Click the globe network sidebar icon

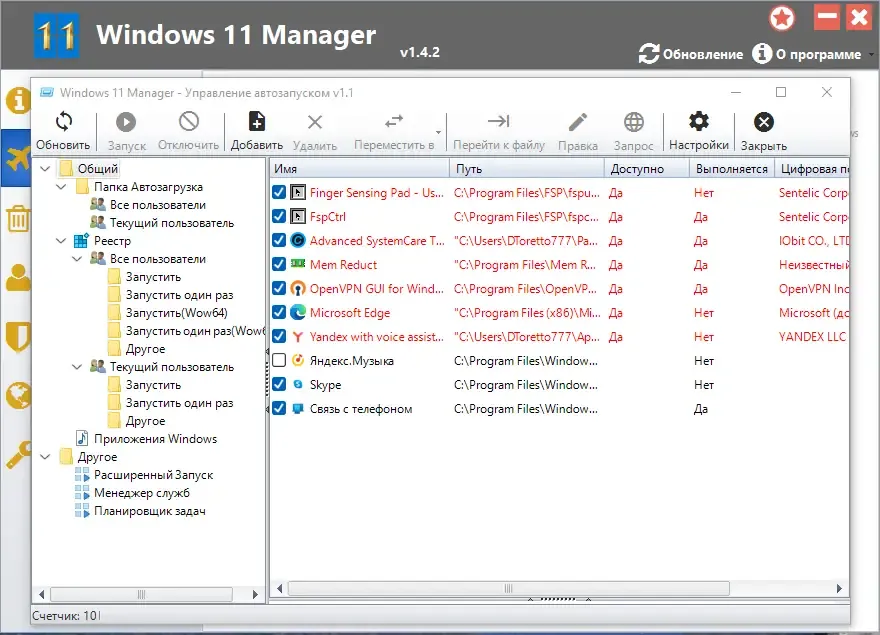click(18, 396)
